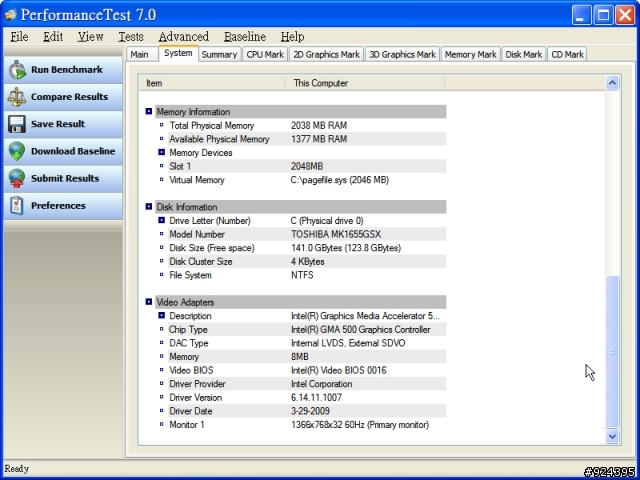Click the Submit Results globe icon

point(17,178)
